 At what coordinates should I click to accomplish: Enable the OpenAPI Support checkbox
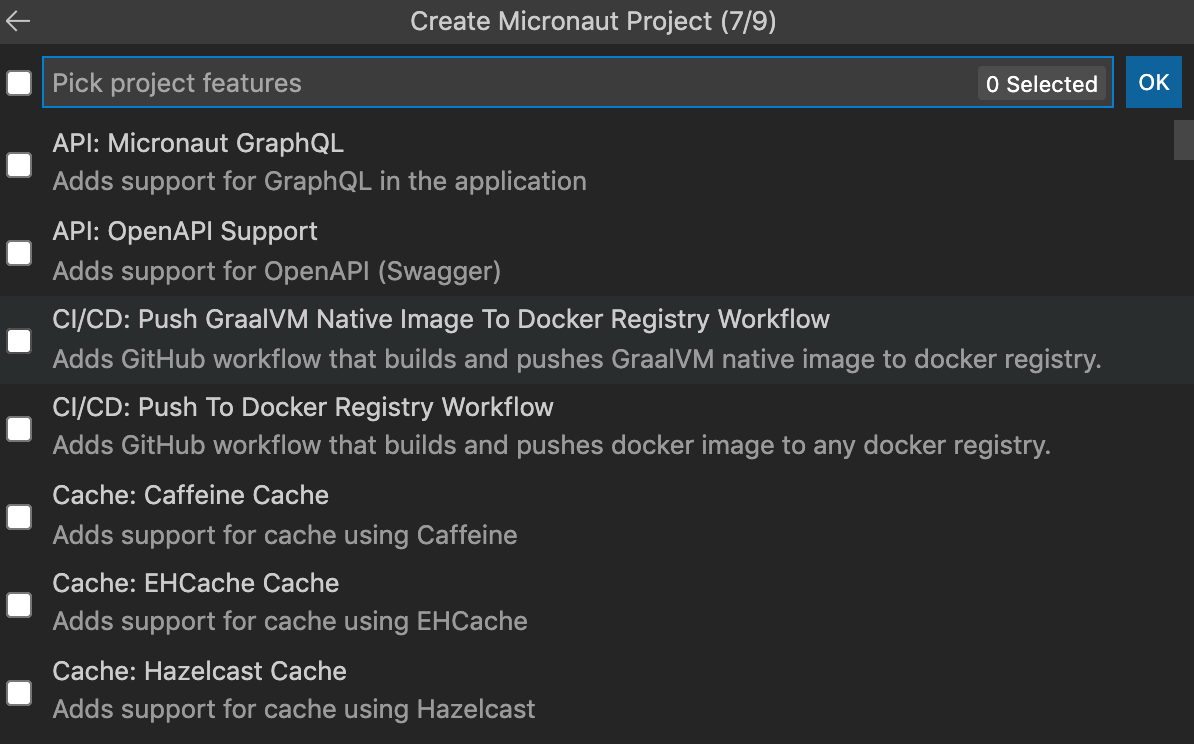(x=19, y=253)
